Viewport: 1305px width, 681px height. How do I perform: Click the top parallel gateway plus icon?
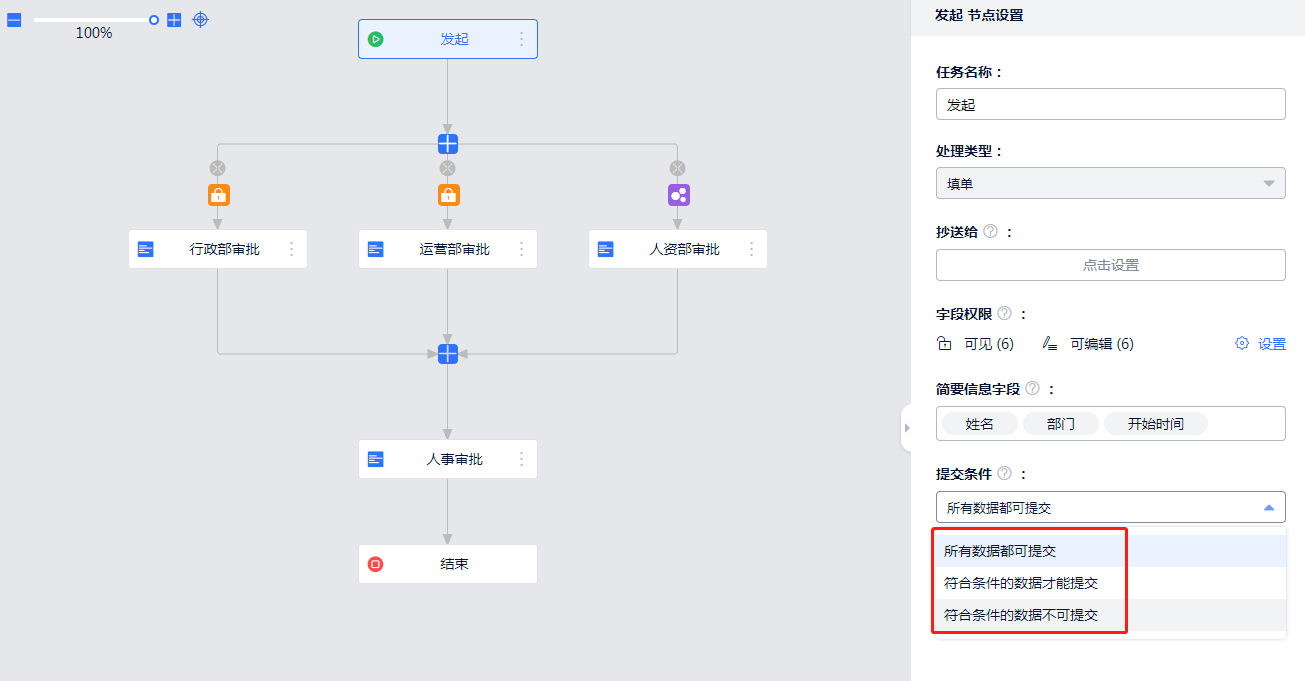[447, 144]
